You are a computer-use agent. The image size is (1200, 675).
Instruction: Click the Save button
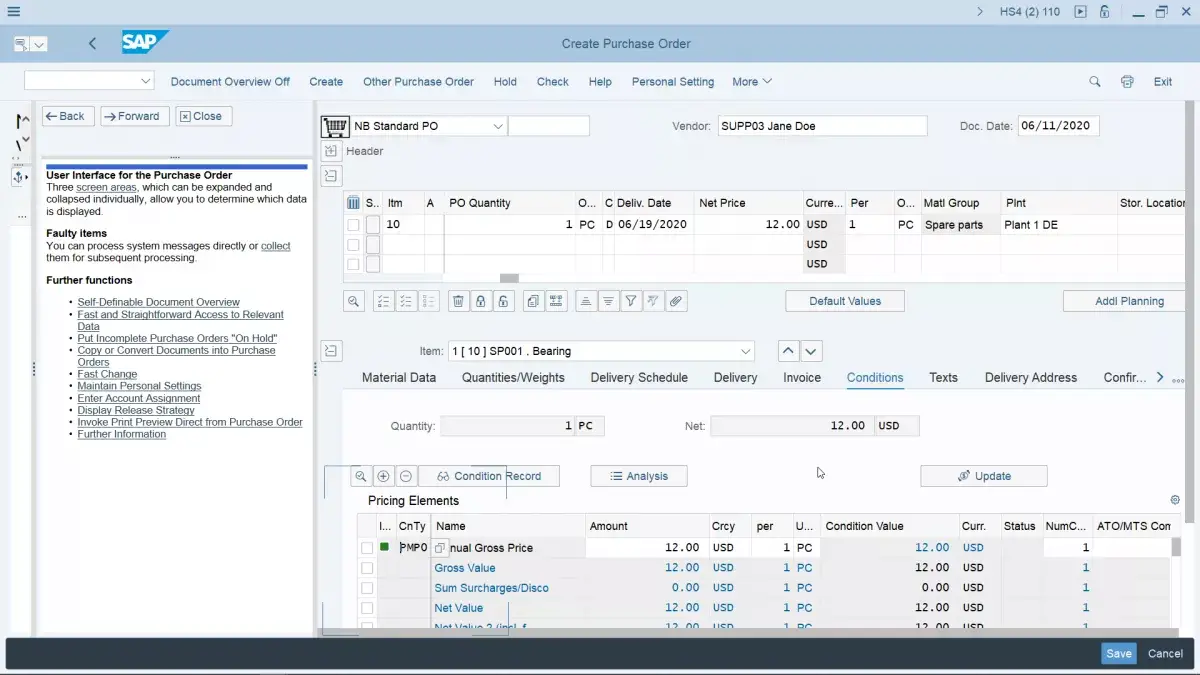(x=1119, y=653)
